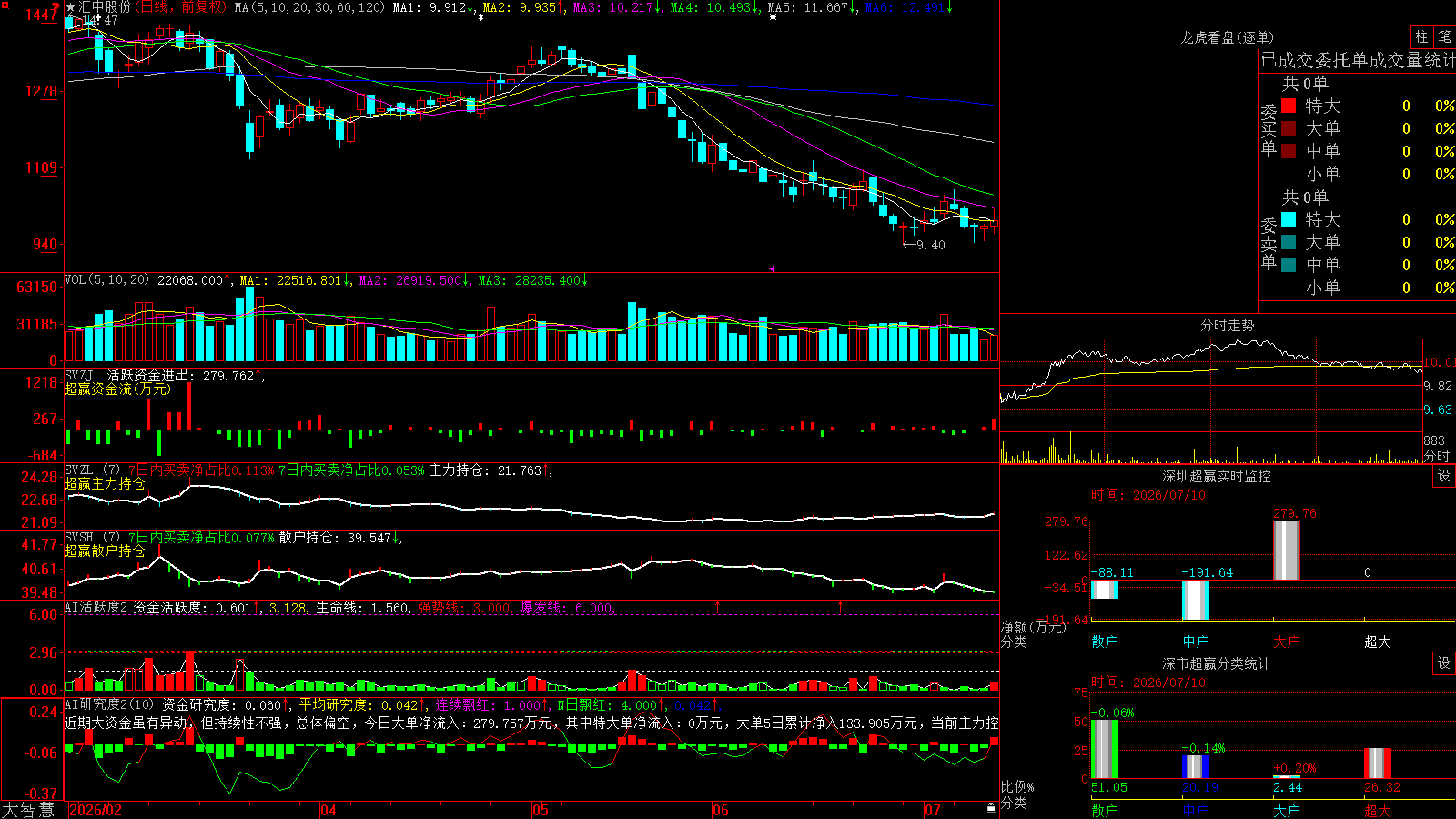This screenshot has height=819, width=1456.
Task: Click the 超赢资金流(万元) yellow label
Action: [x=117, y=389]
